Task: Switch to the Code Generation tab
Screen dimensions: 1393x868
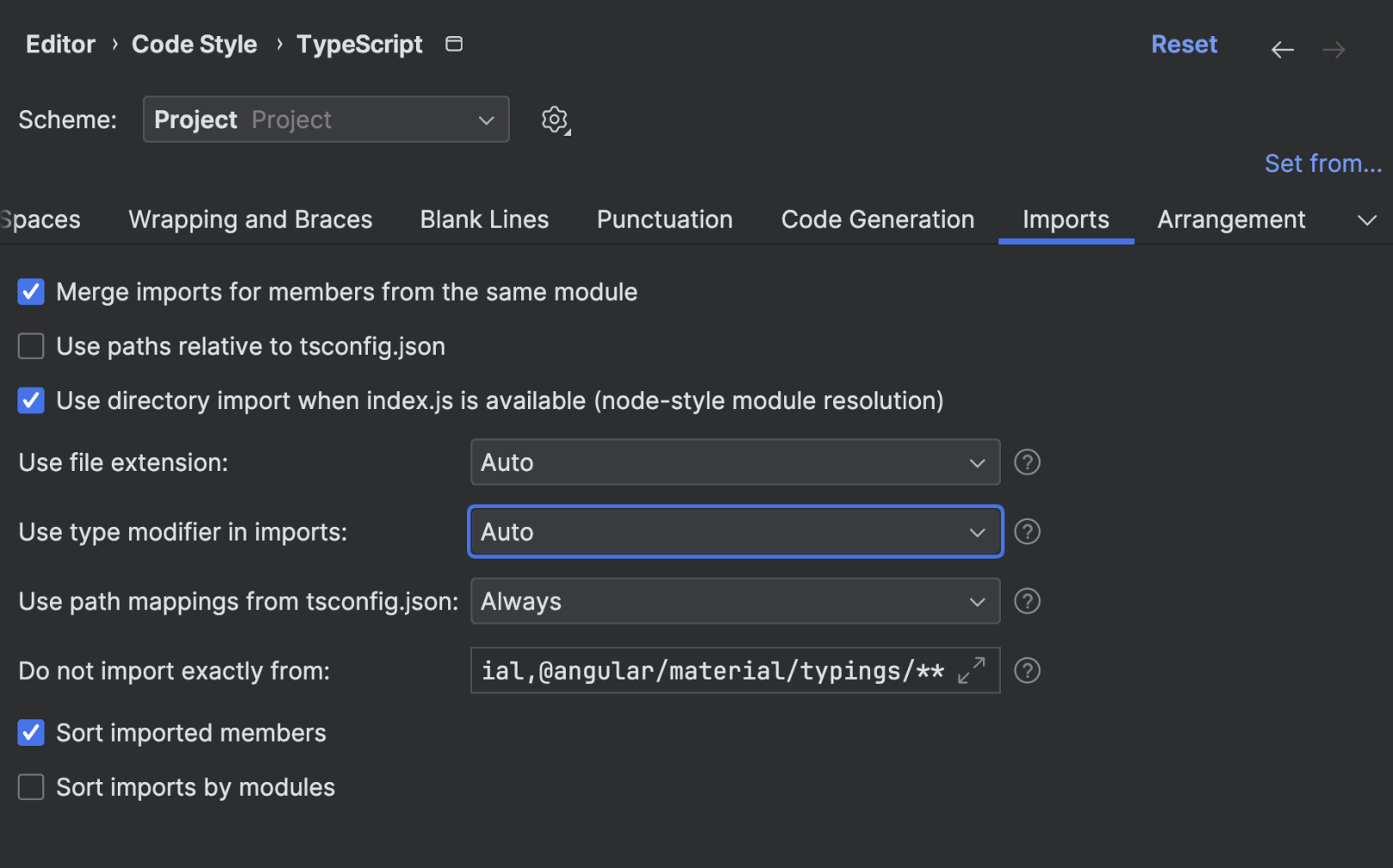Action: [877, 220]
